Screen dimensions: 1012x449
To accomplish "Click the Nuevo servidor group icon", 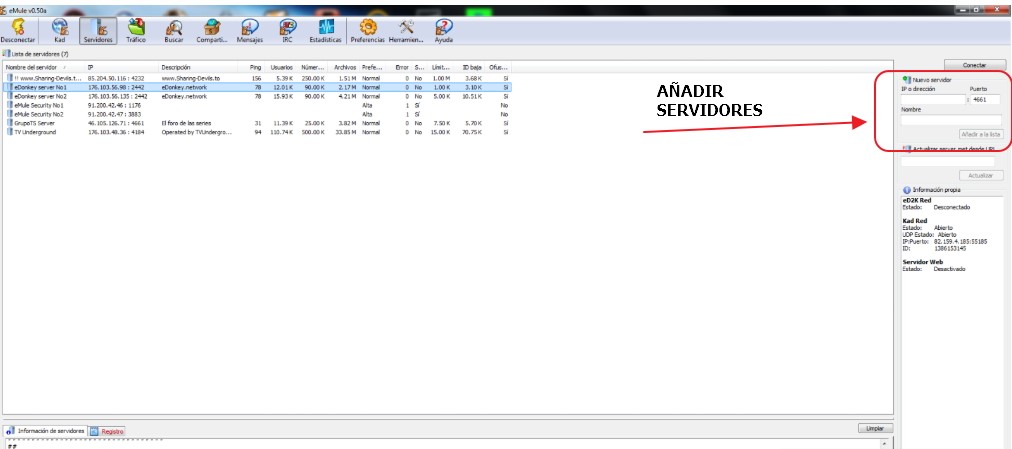I will (907, 79).
